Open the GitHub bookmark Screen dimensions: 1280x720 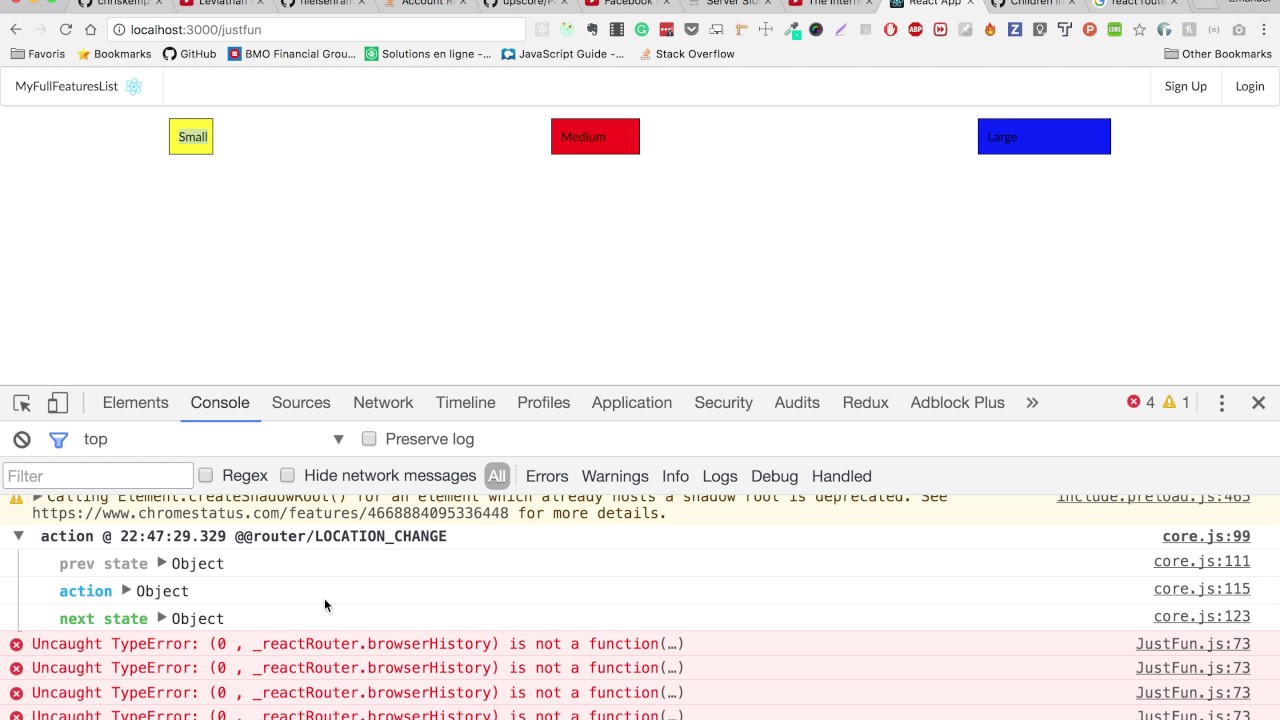click(190, 54)
